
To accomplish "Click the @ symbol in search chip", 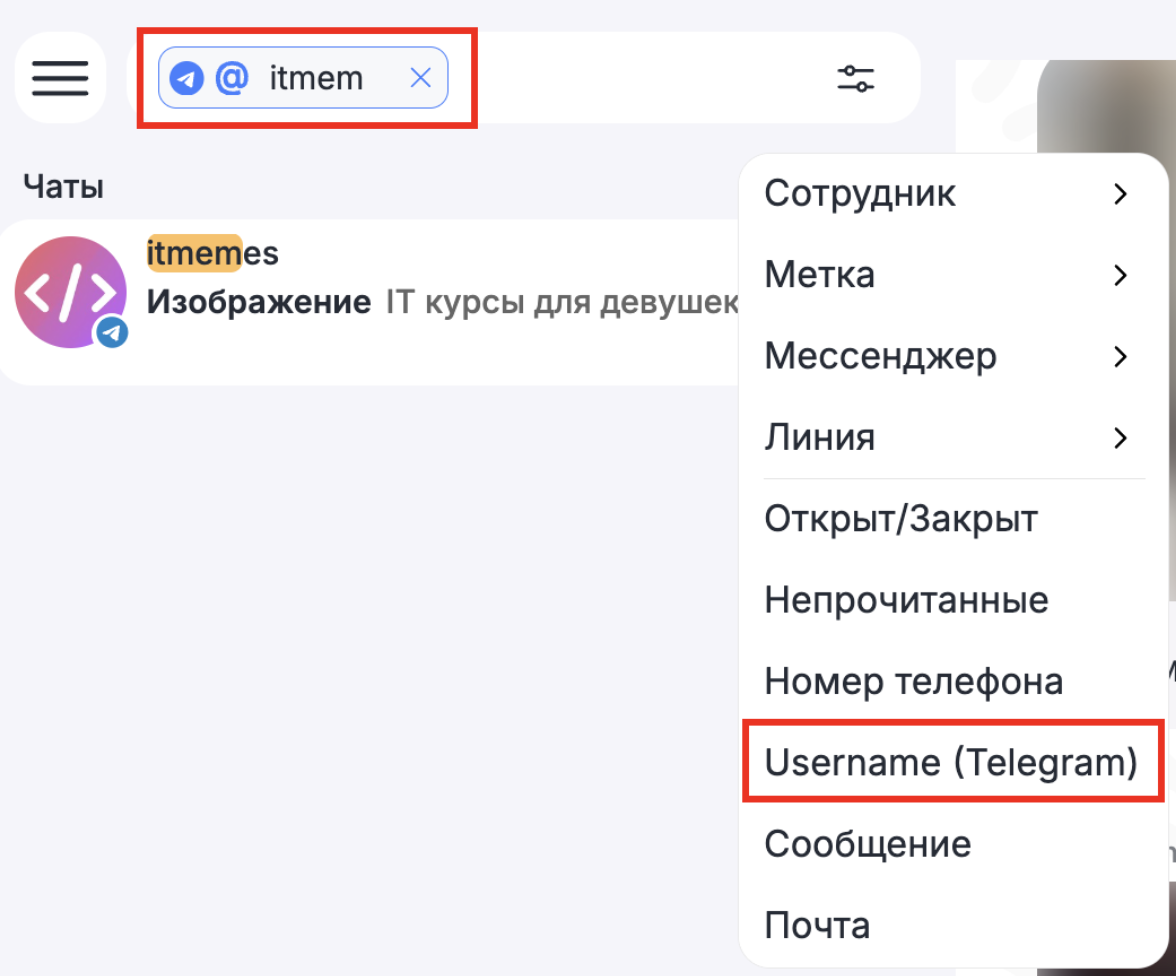I will click(232, 78).
